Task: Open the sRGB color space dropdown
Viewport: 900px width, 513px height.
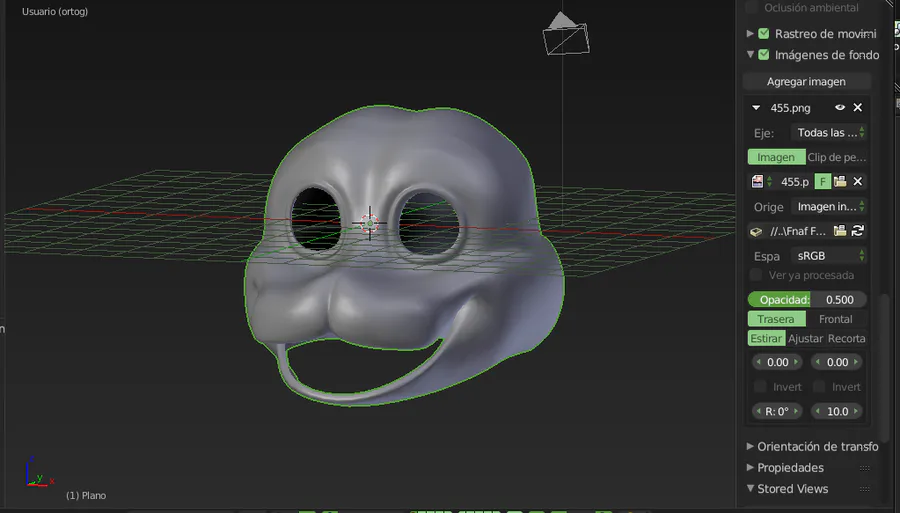Action: point(828,256)
